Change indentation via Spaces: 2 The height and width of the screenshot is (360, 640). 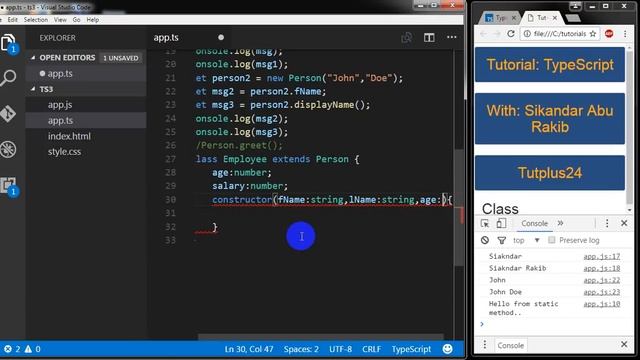pos(301,349)
